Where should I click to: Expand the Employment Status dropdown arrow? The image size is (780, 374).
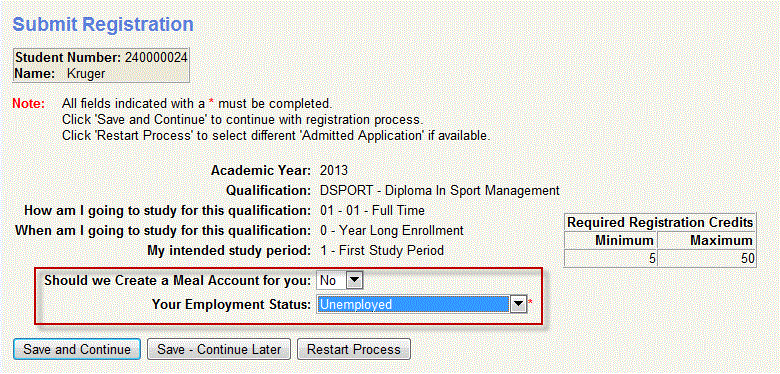518,304
